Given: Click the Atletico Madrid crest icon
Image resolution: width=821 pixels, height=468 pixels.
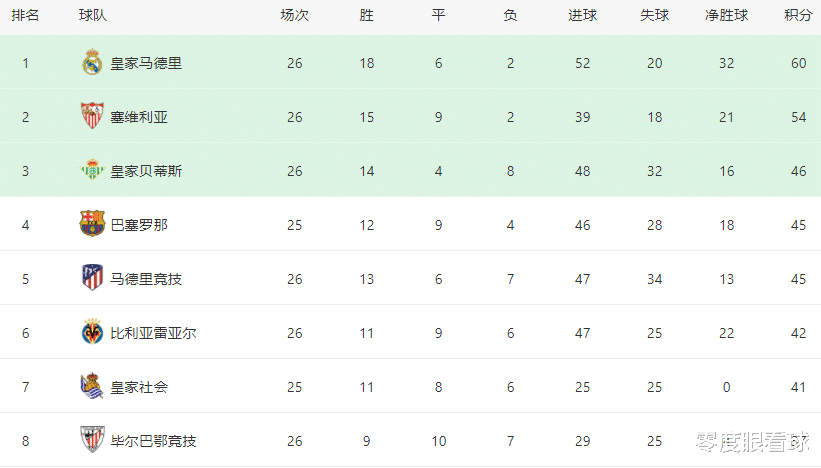Looking at the screenshot, I should pos(92,277).
